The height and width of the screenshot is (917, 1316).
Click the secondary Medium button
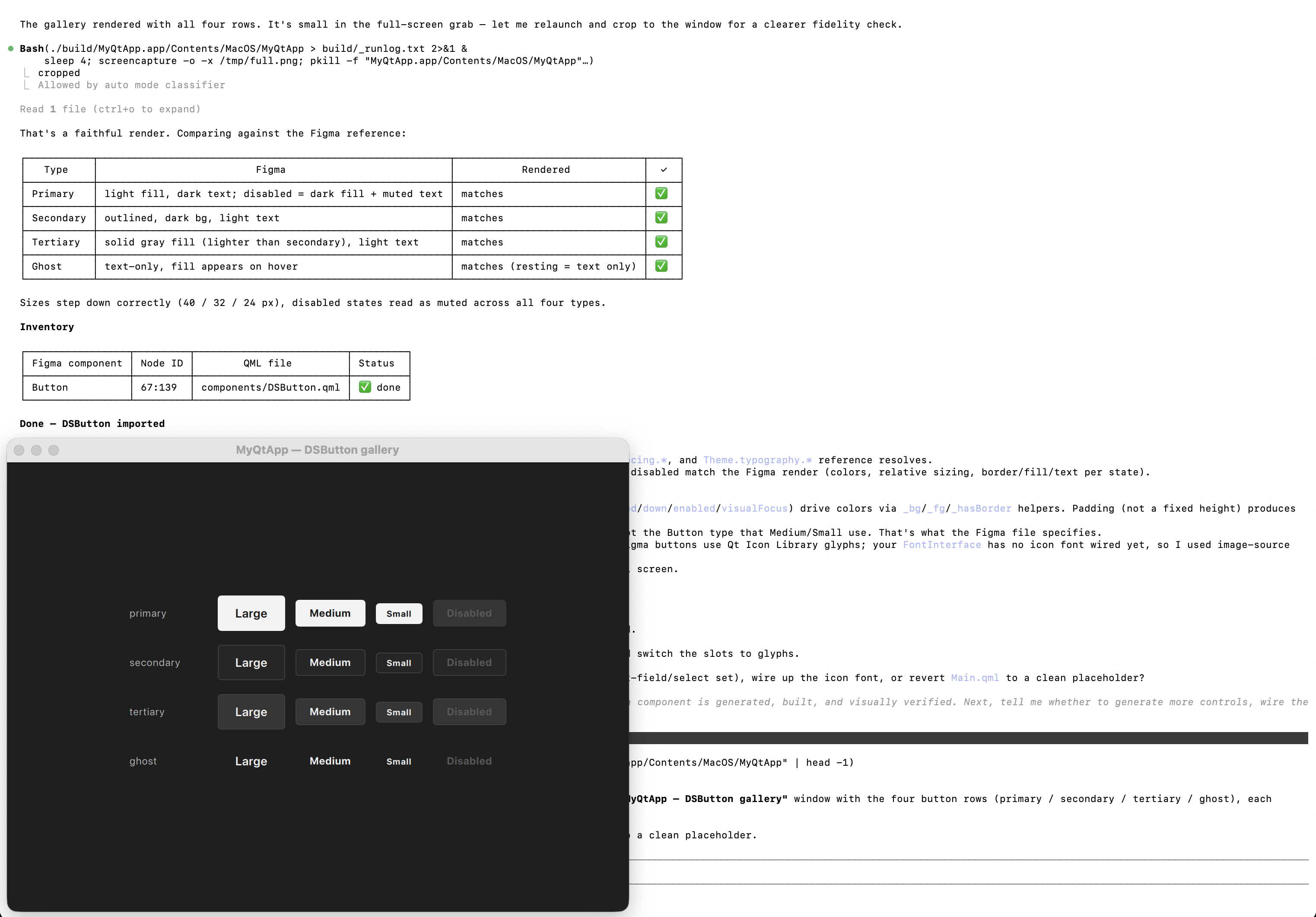point(330,662)
